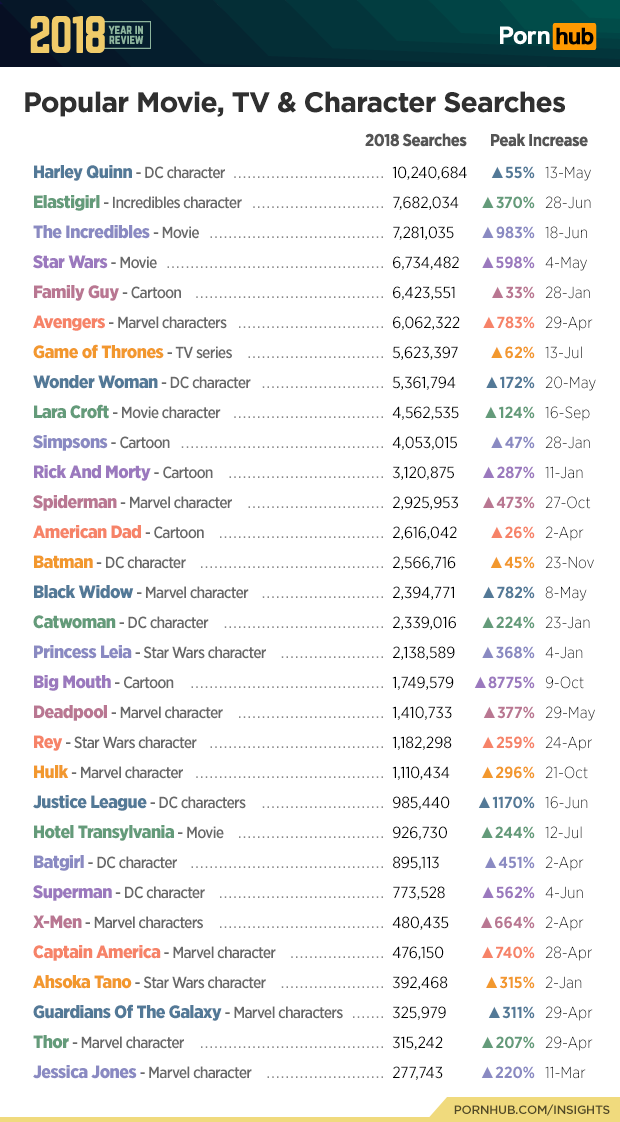Click the arrow icon beside Justice League's 1170%

pos(484,803)
